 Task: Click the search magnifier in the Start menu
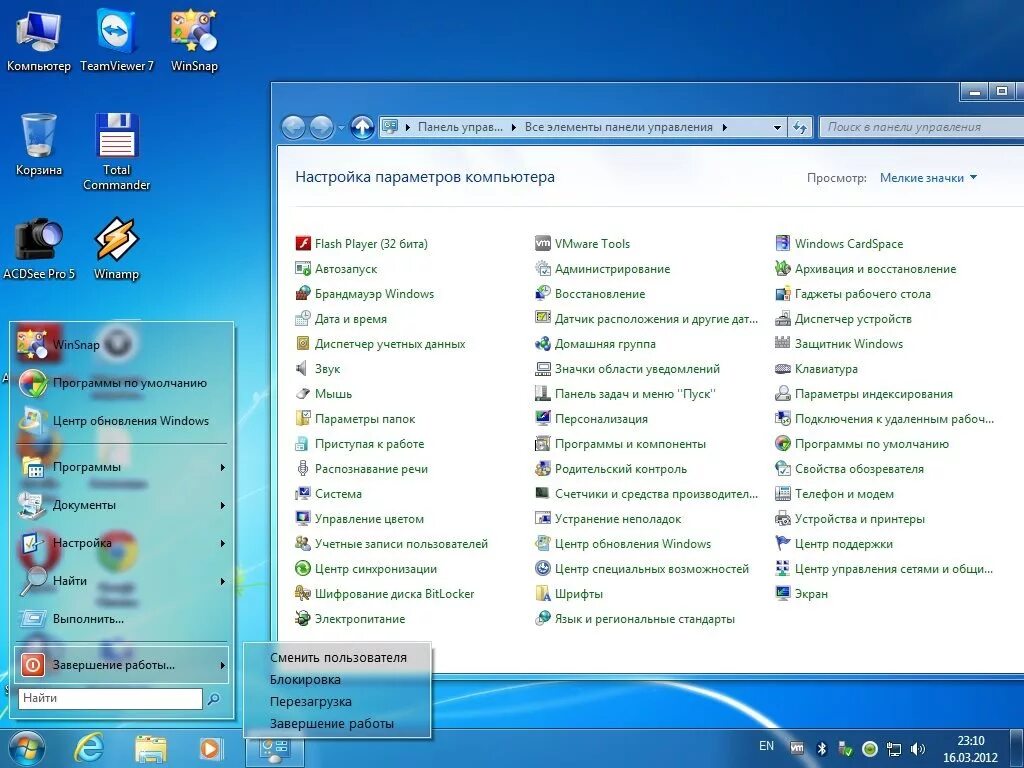click(x=213, y=699)
